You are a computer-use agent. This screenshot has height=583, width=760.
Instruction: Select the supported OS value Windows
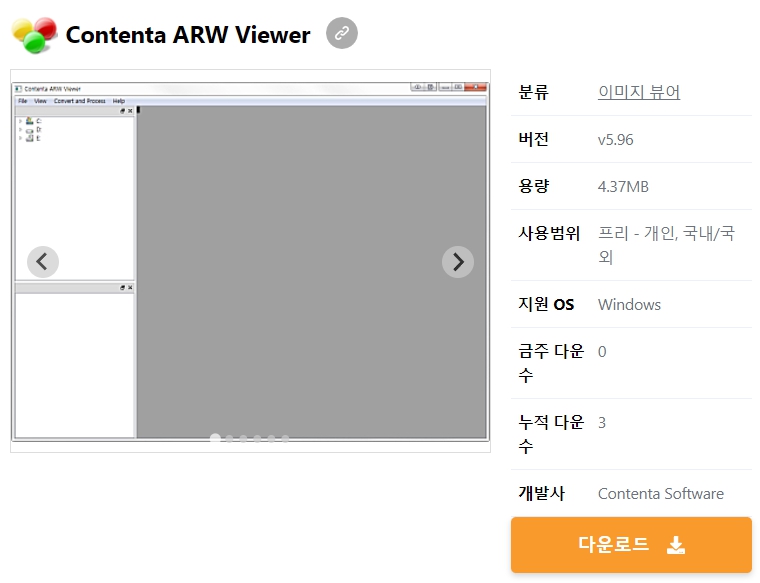point(629,305)
